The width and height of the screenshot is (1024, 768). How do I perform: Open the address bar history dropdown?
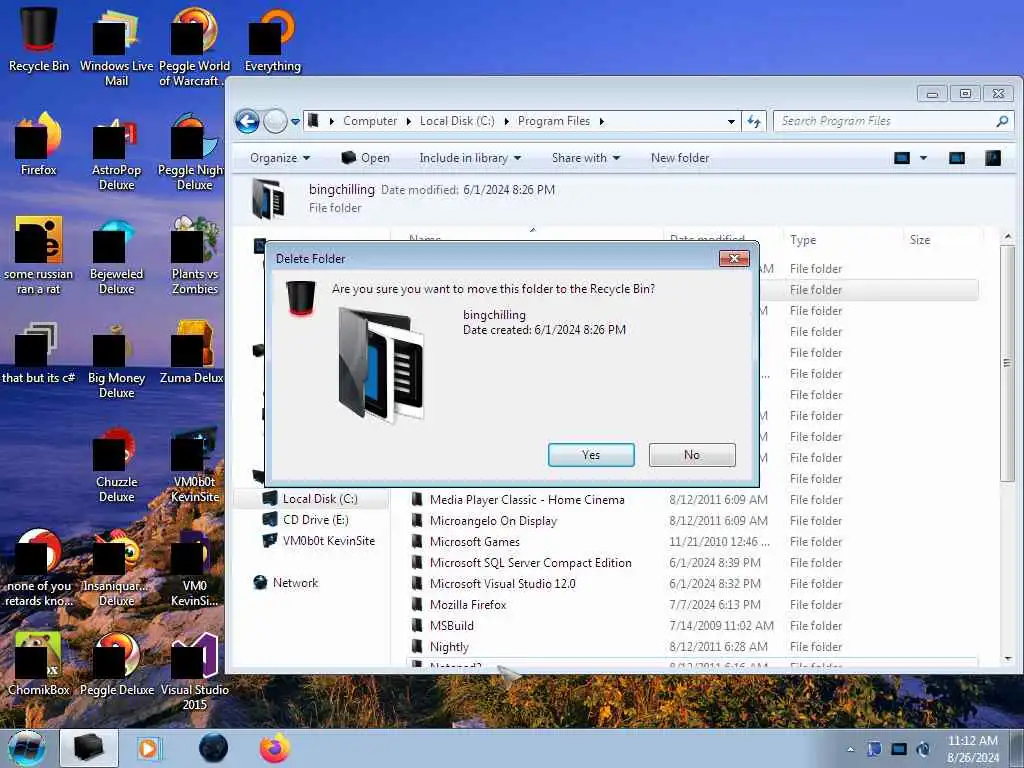(731, 121)
